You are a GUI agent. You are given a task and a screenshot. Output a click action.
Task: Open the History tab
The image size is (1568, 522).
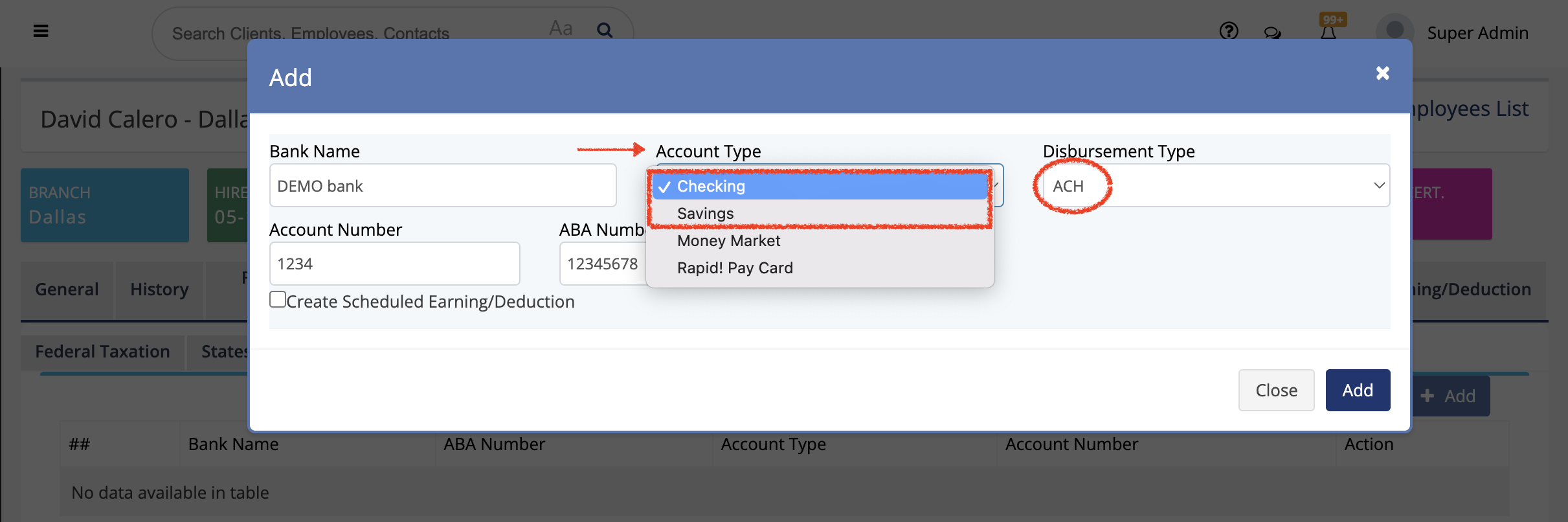(159, 289)
